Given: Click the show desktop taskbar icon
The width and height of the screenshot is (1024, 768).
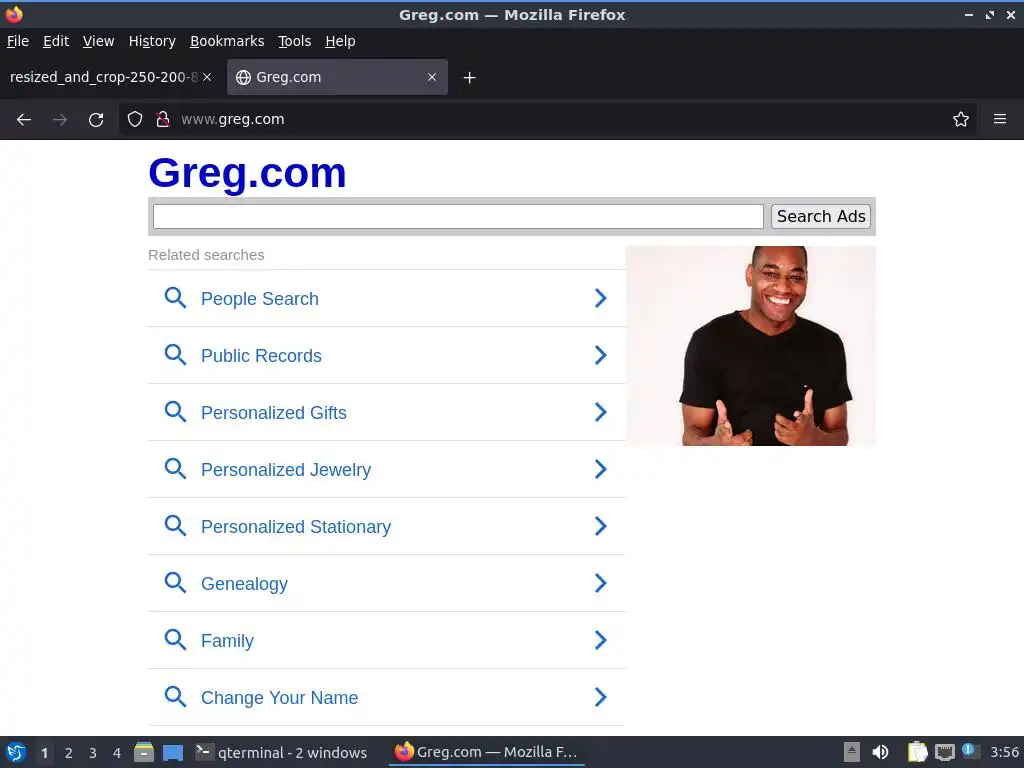Looking at the screenshot, I should (173, 753).
